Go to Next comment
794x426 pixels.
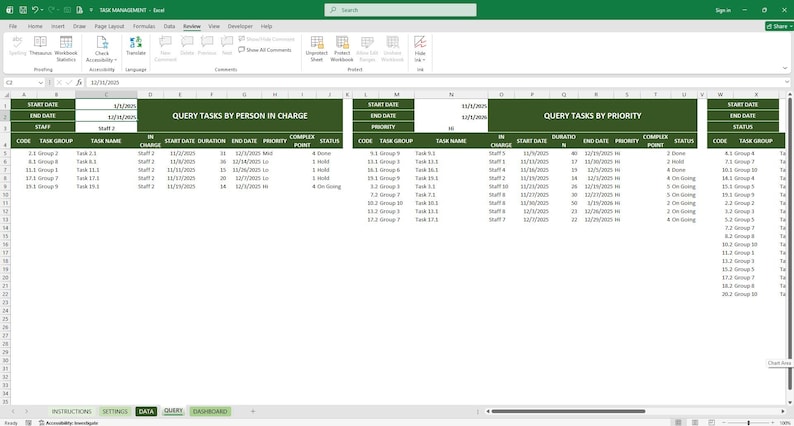227,46
